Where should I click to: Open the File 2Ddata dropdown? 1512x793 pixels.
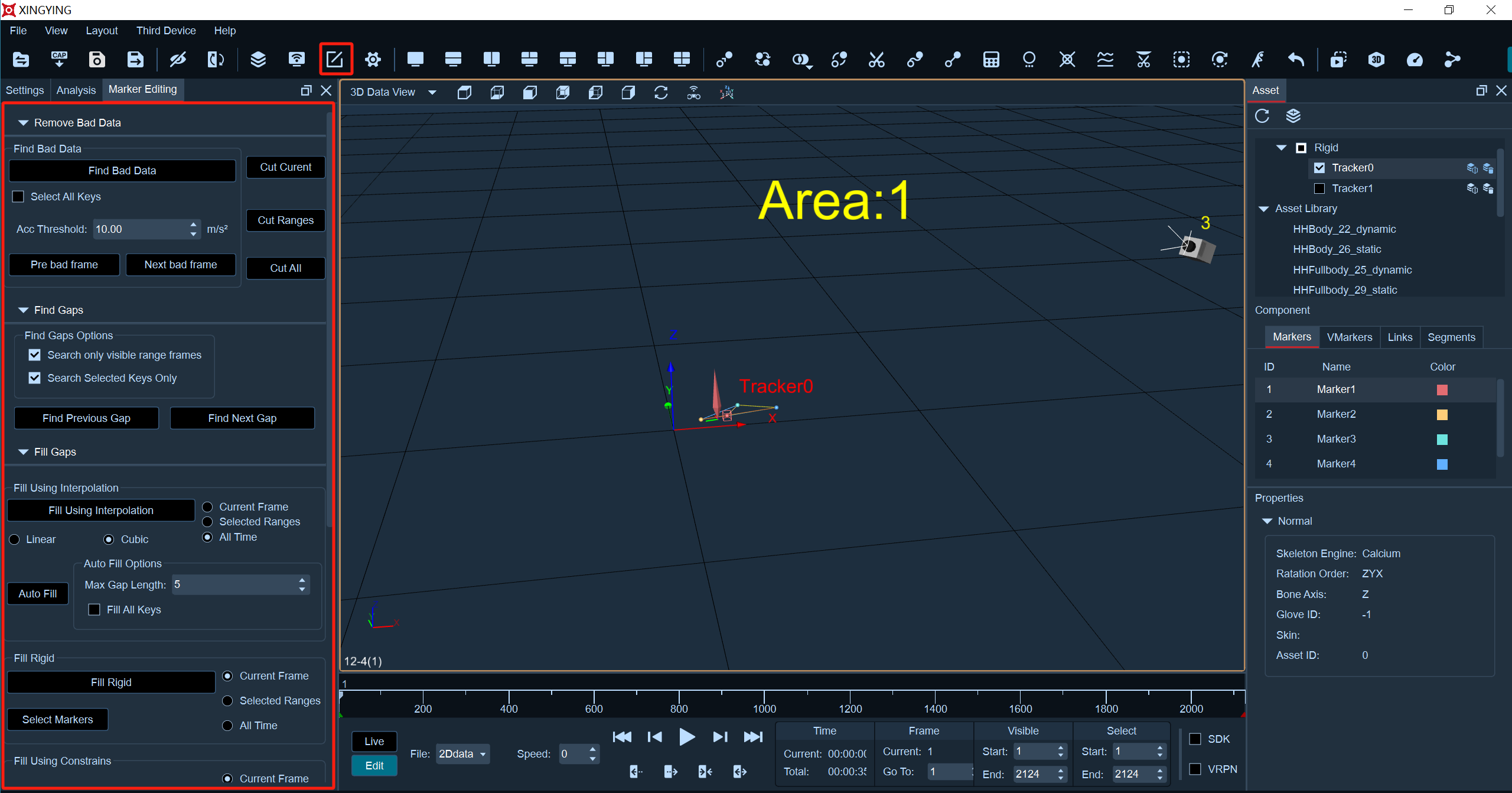462,754
